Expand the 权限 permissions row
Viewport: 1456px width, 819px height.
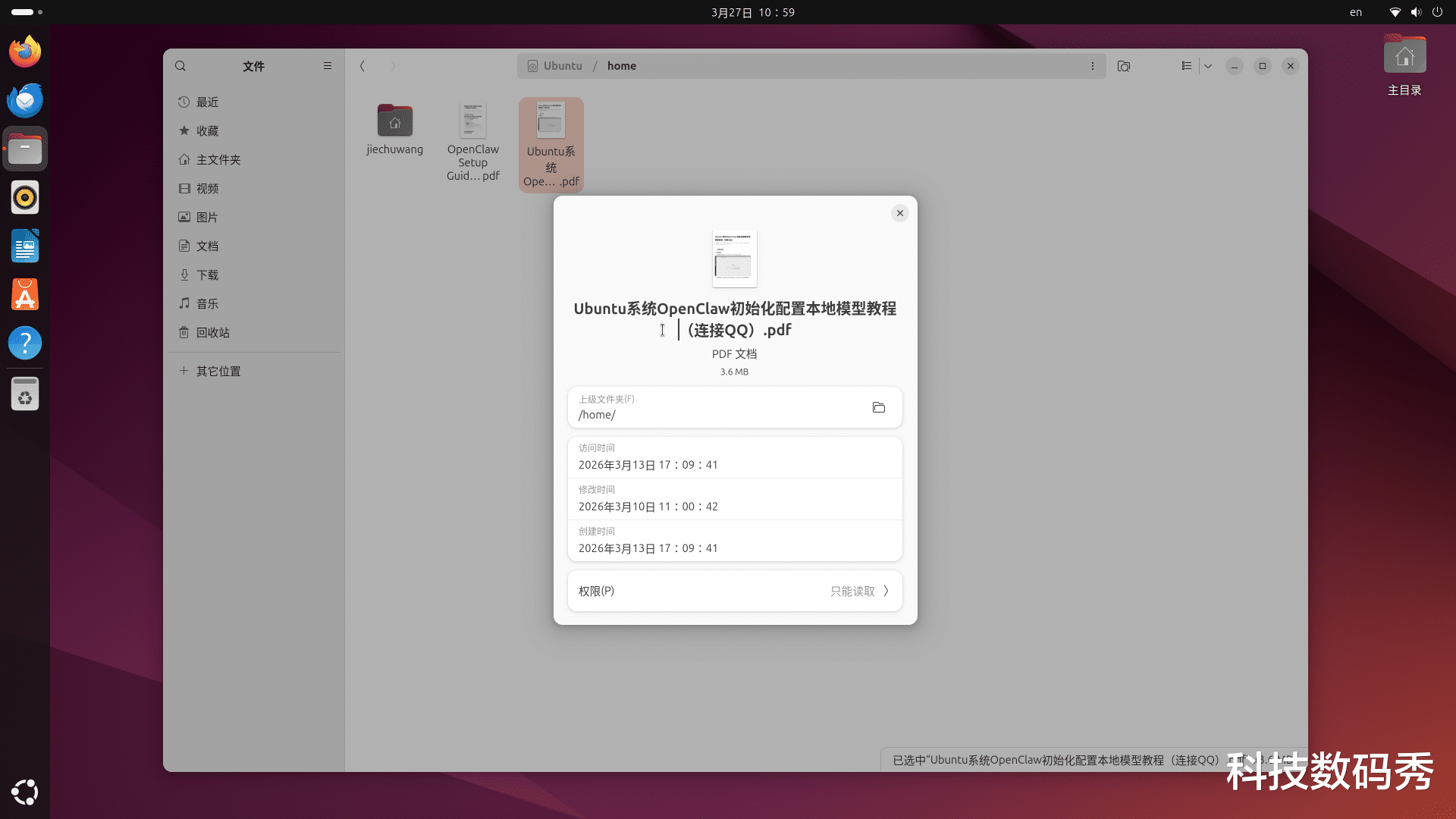[734, 591]
